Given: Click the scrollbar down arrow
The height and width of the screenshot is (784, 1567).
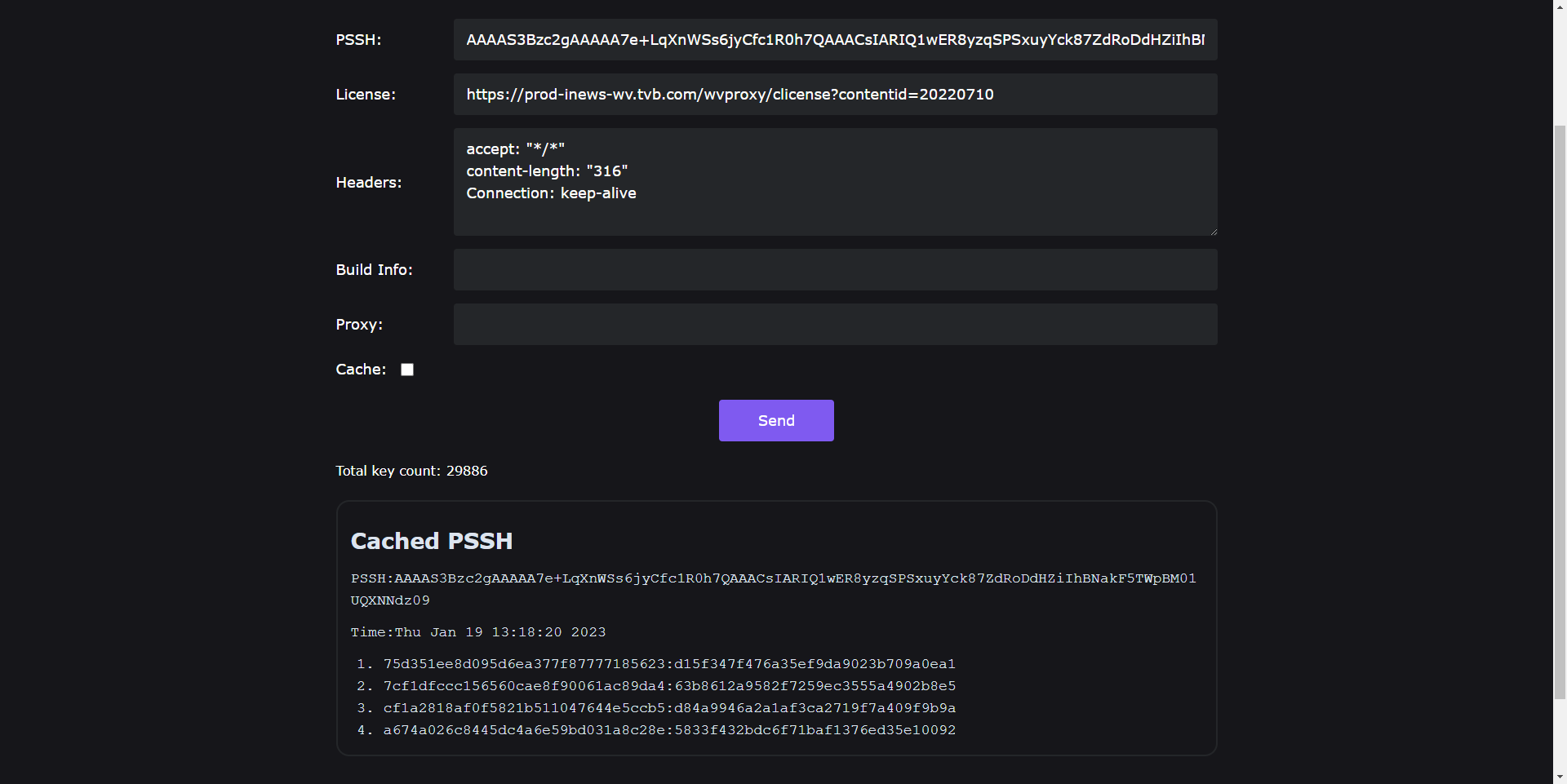Looking at the screenshot, I should pyautogui.click(x=1560, y=777).
